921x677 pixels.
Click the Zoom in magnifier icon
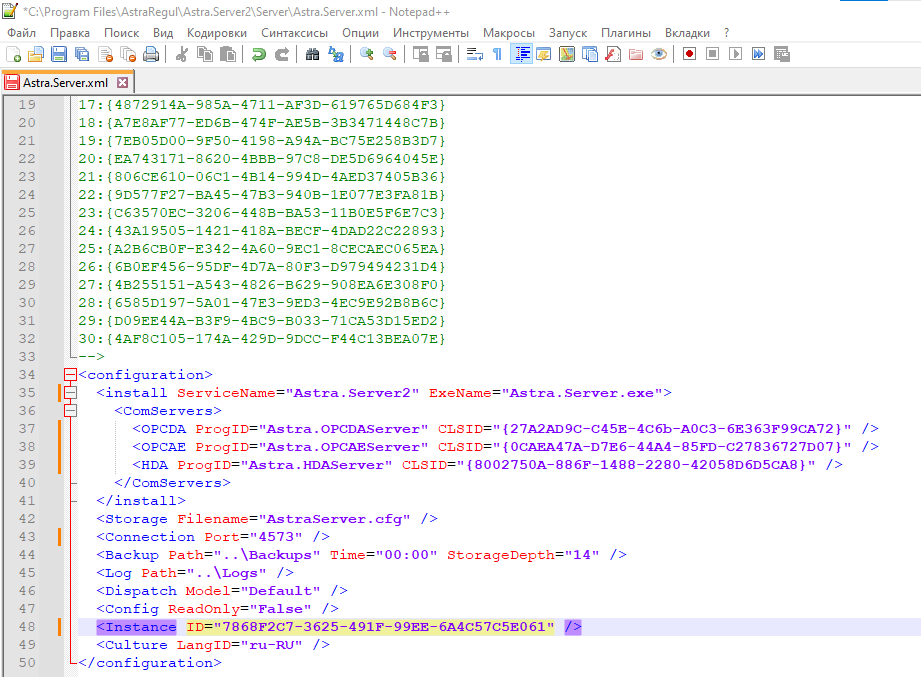point(367,54)
